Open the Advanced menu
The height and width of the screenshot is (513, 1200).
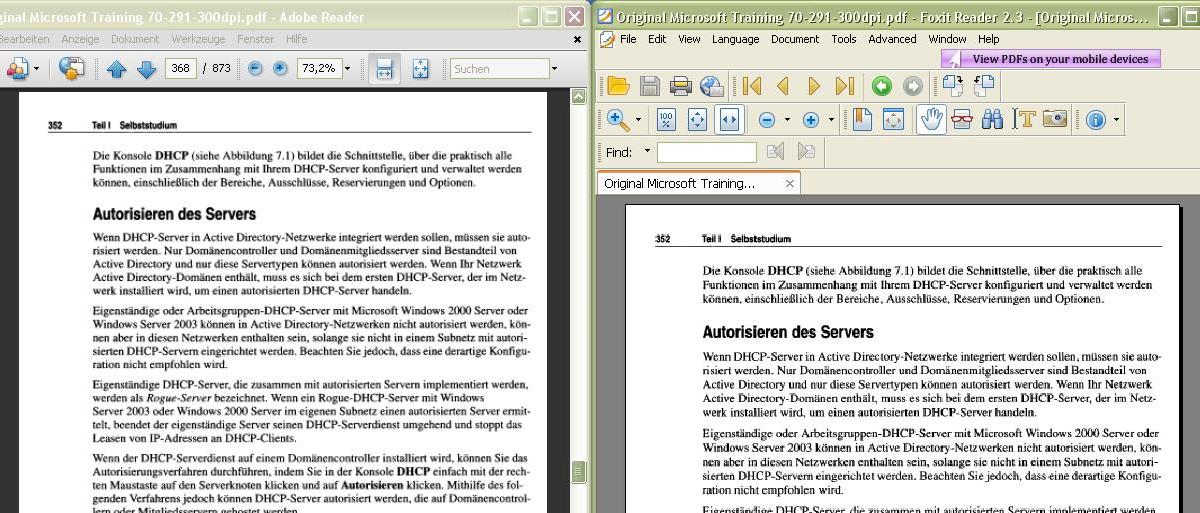[892, 39]
